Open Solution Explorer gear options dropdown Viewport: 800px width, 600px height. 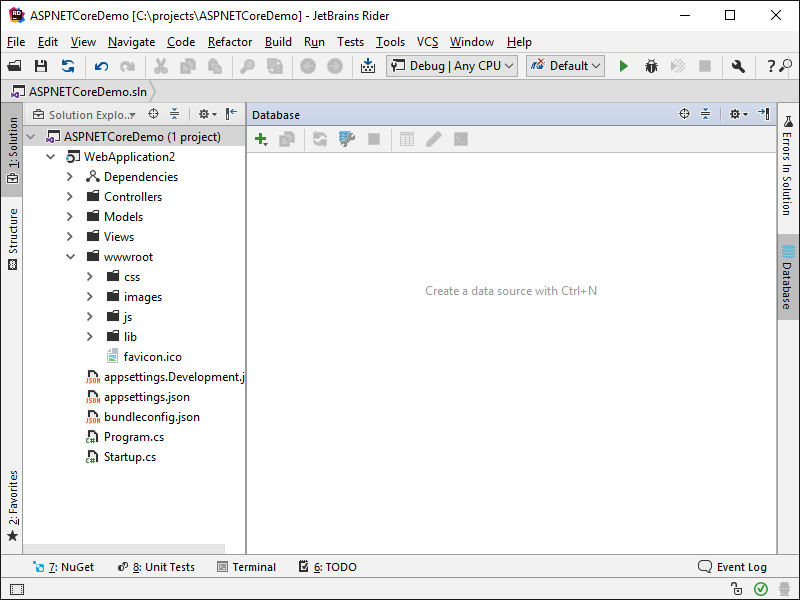point(208,114)
